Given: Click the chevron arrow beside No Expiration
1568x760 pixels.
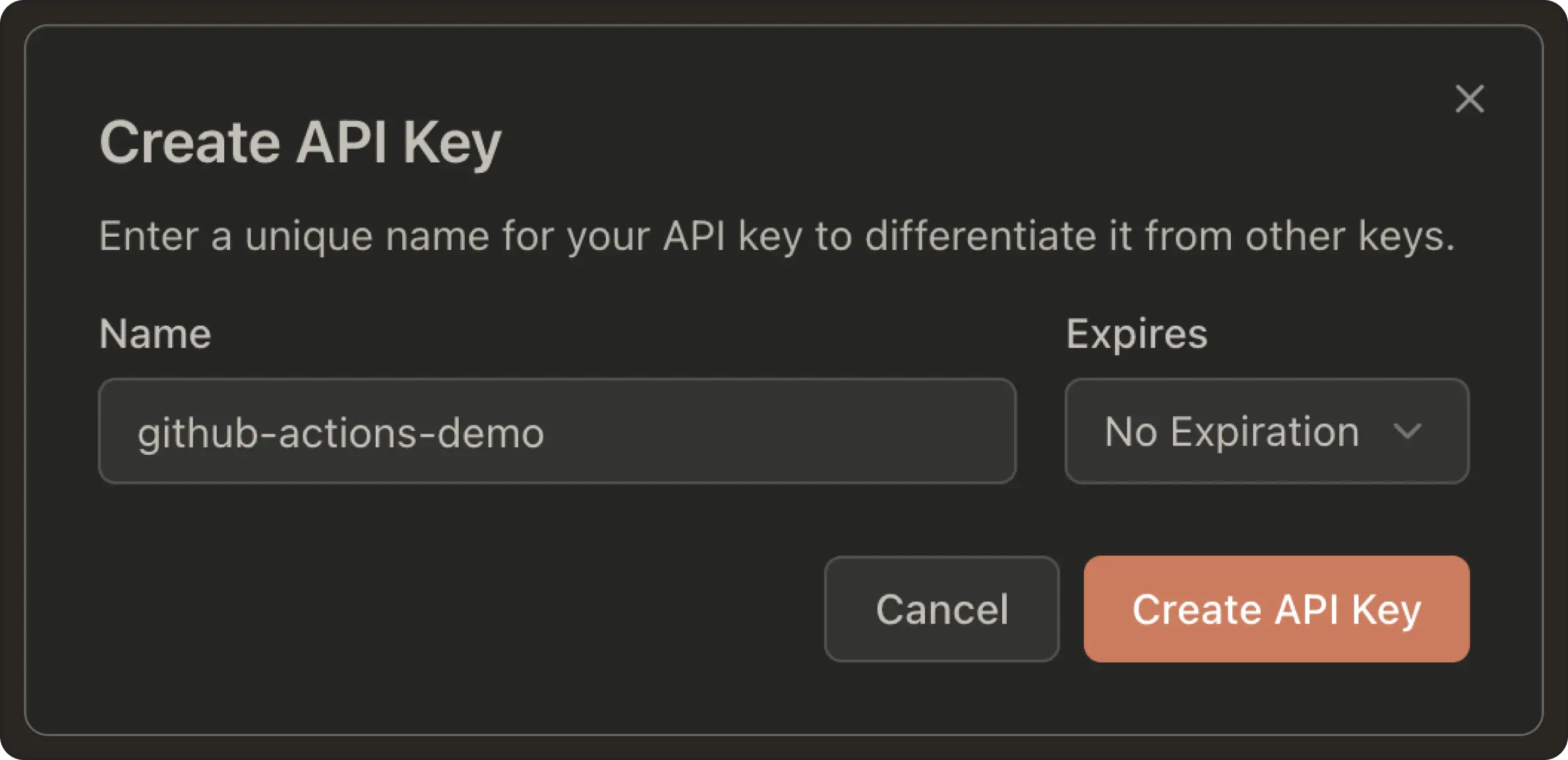Looking at the screenshot, I should 1407,432.
